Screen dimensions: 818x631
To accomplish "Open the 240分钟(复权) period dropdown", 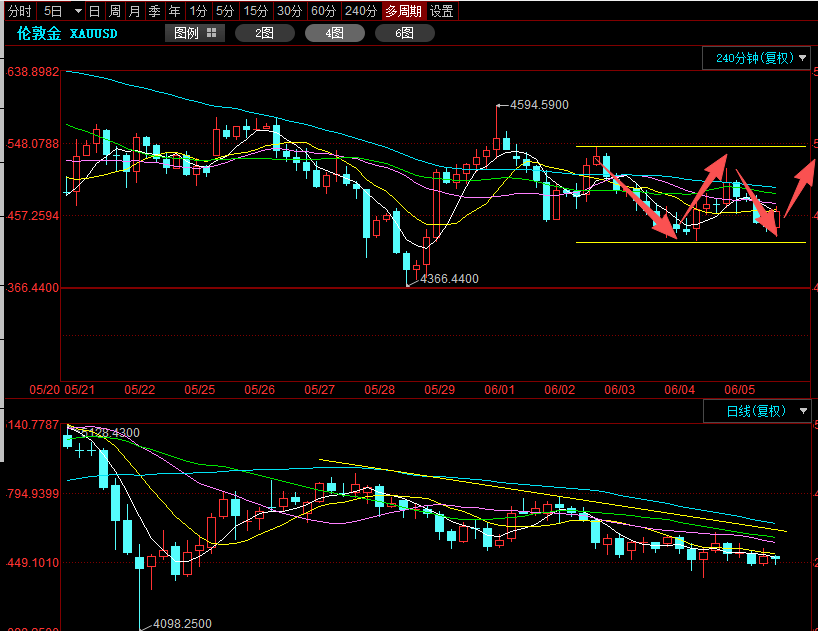I will click(756, 58).
